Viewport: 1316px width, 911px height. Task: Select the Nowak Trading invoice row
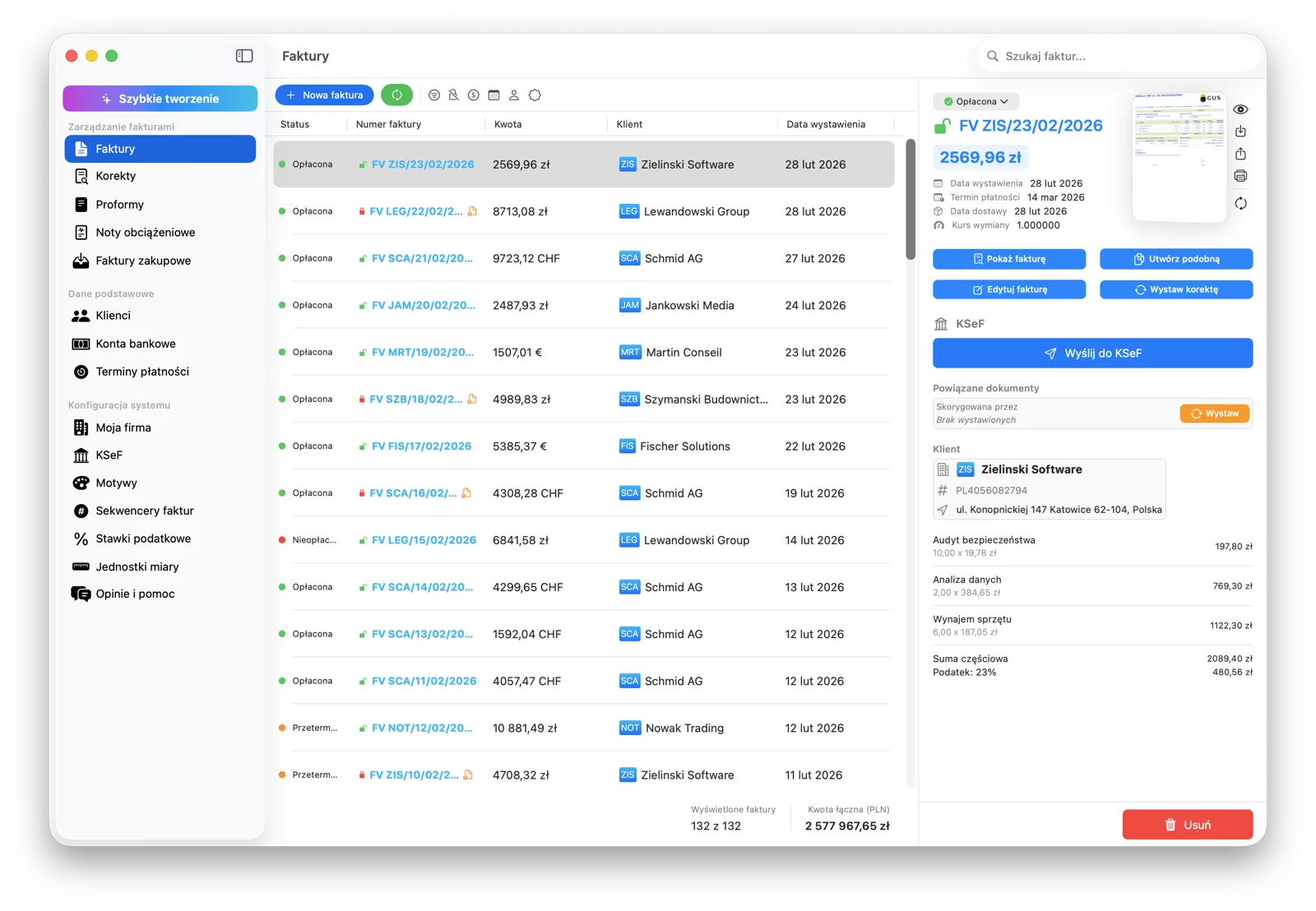click(x=584, y=728)
